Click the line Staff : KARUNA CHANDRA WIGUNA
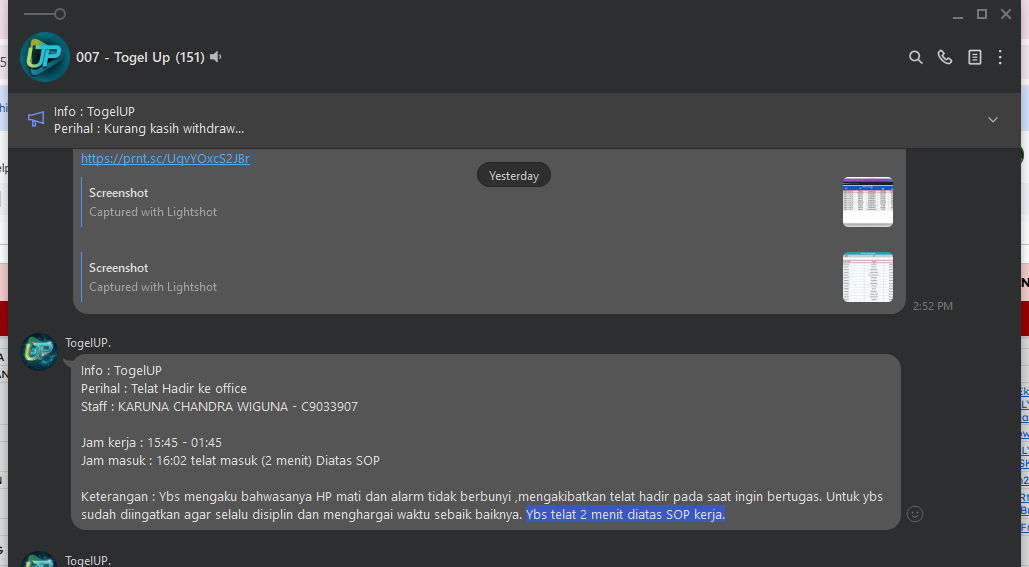Image resolution: width=1029 pixels, height=567 pixels. pyautogui.click(x=219, y=407)
